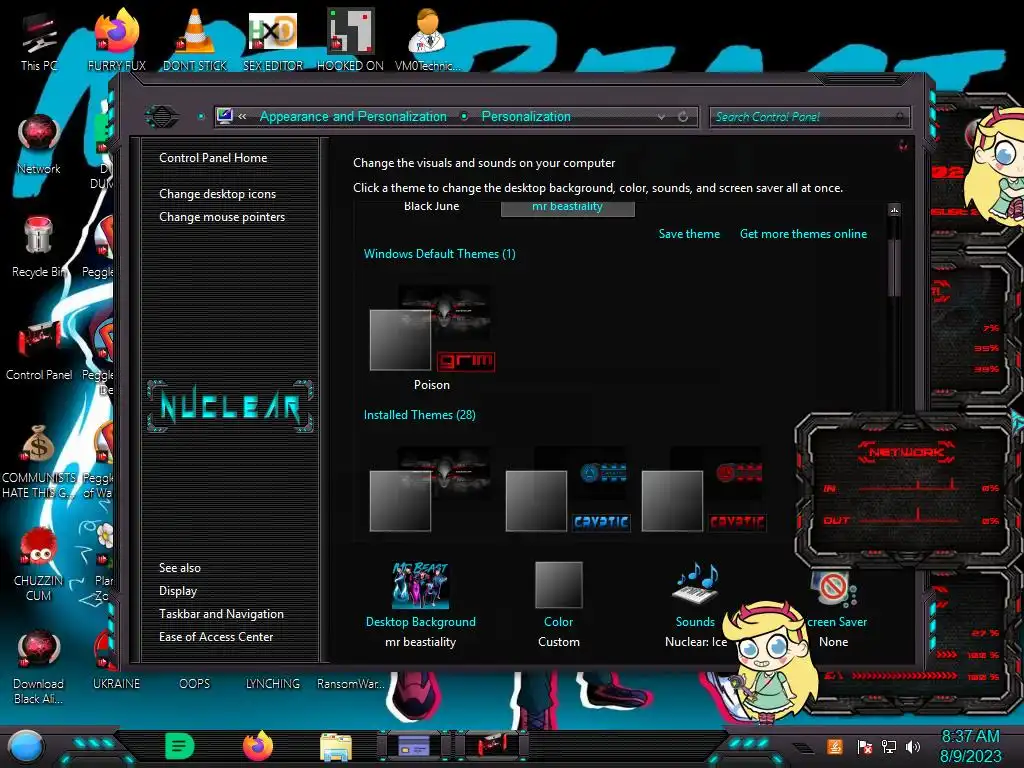Click the Sounds link text
Screen dimensions: 1024x768
695,622
